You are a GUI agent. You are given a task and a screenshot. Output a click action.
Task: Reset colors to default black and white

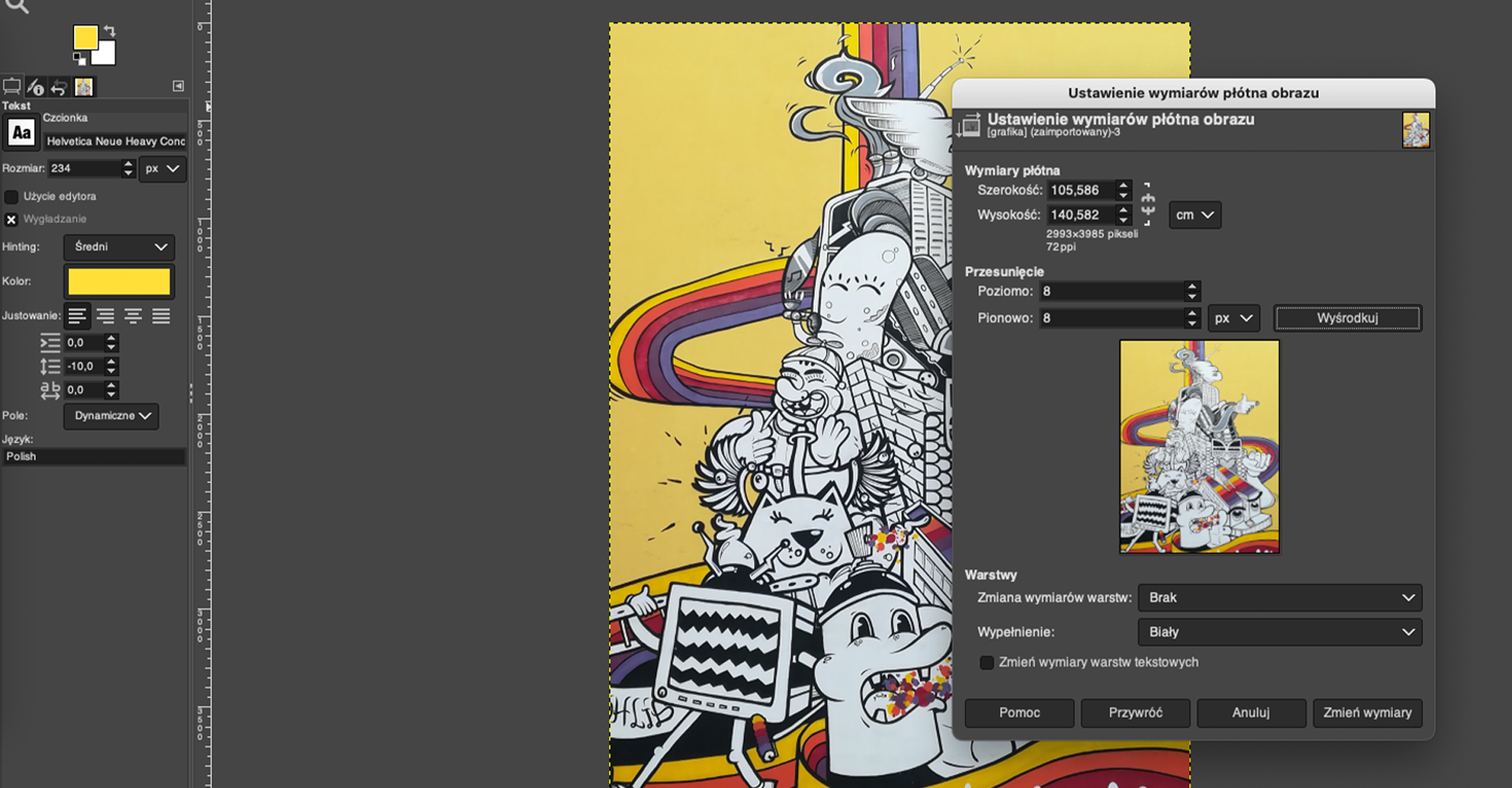click(79, 58)
